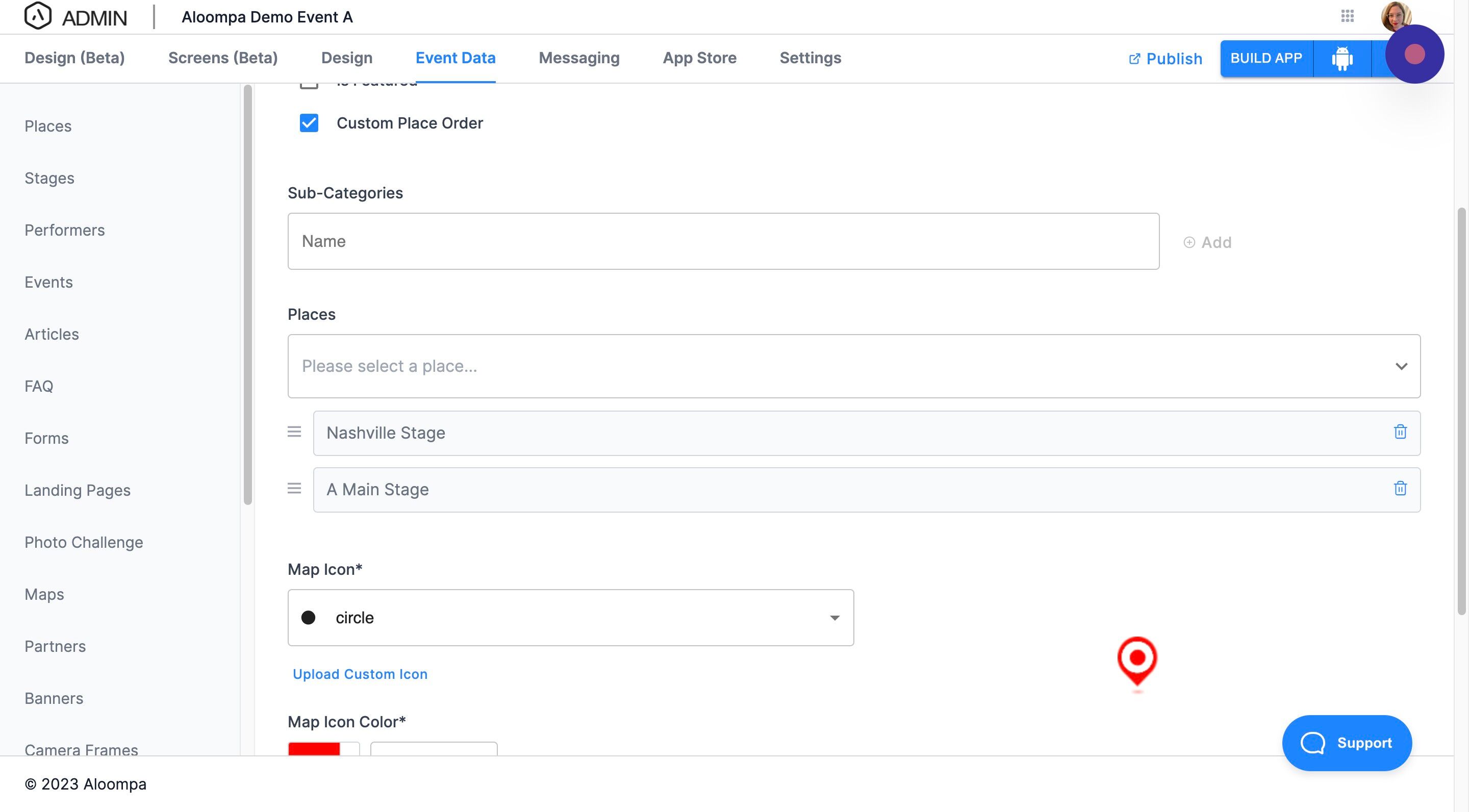
Task: Open Photo Challenge in the sidebar
Action: tap(84, 542)
